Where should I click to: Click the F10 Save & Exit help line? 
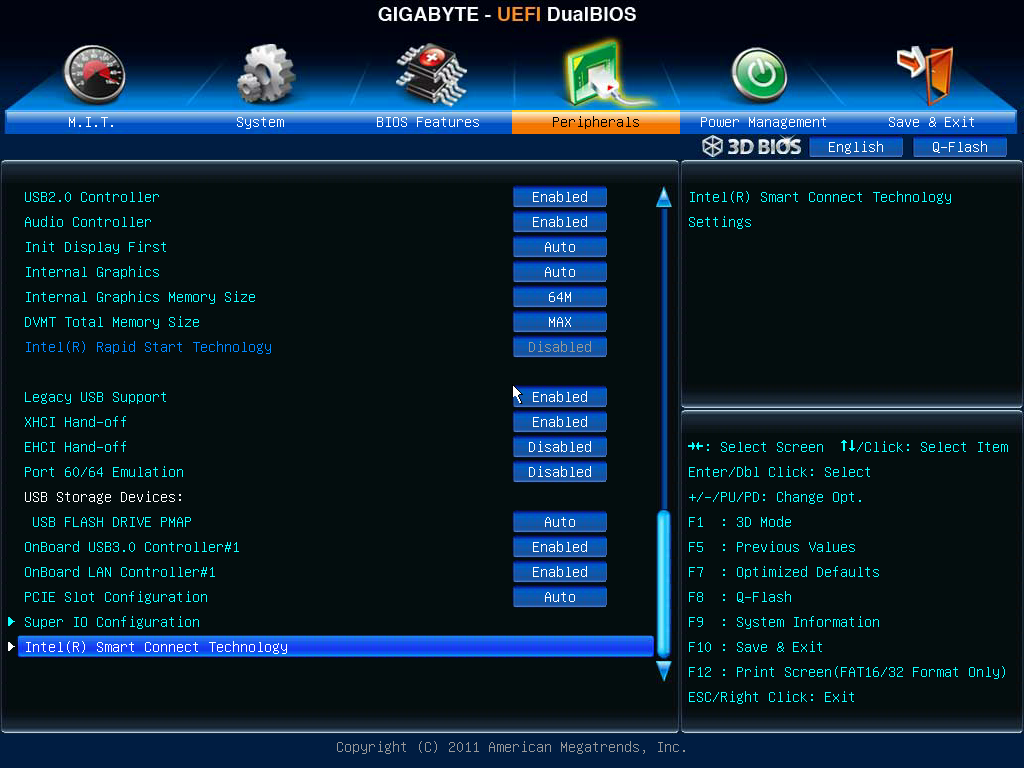click(x=755, y=647)
